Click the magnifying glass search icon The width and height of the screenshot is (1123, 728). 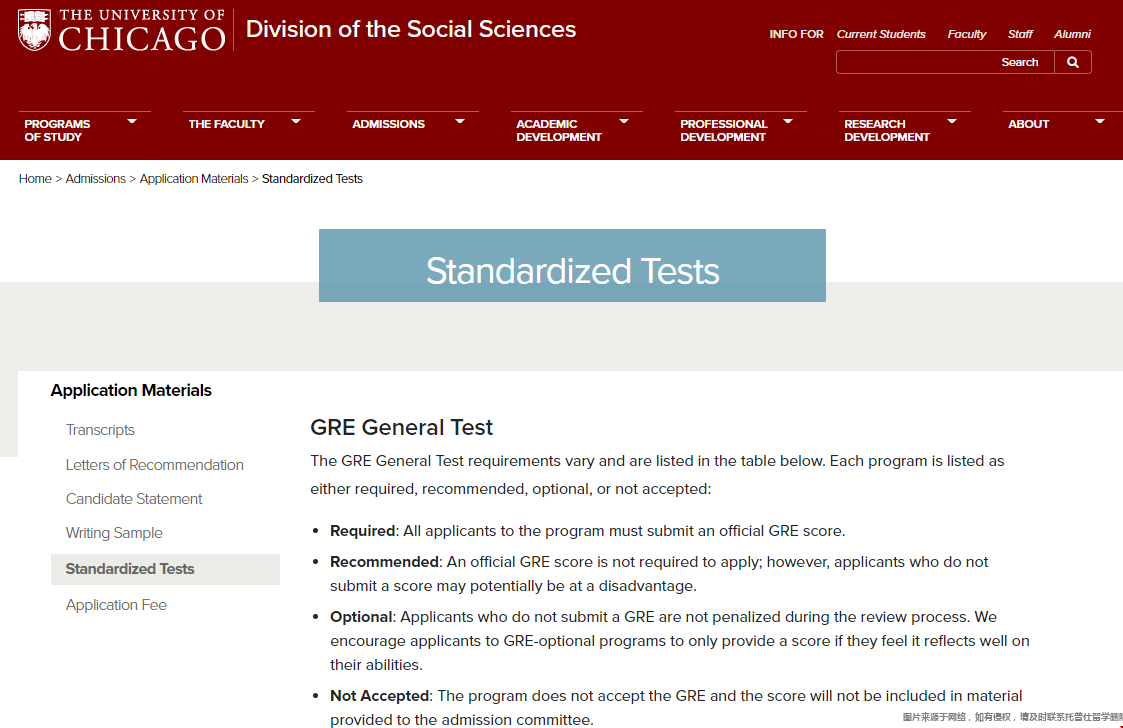tap(1072, 62)
